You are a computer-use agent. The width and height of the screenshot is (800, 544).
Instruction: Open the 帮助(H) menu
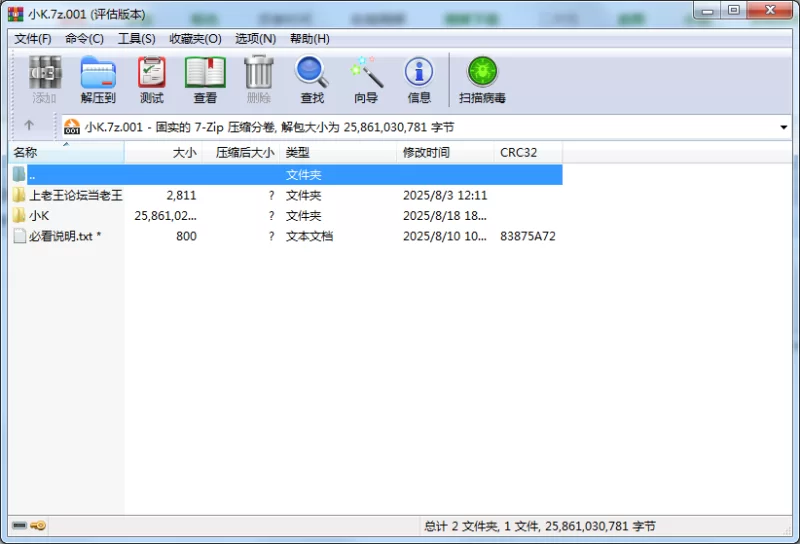[x=310, y=39]
